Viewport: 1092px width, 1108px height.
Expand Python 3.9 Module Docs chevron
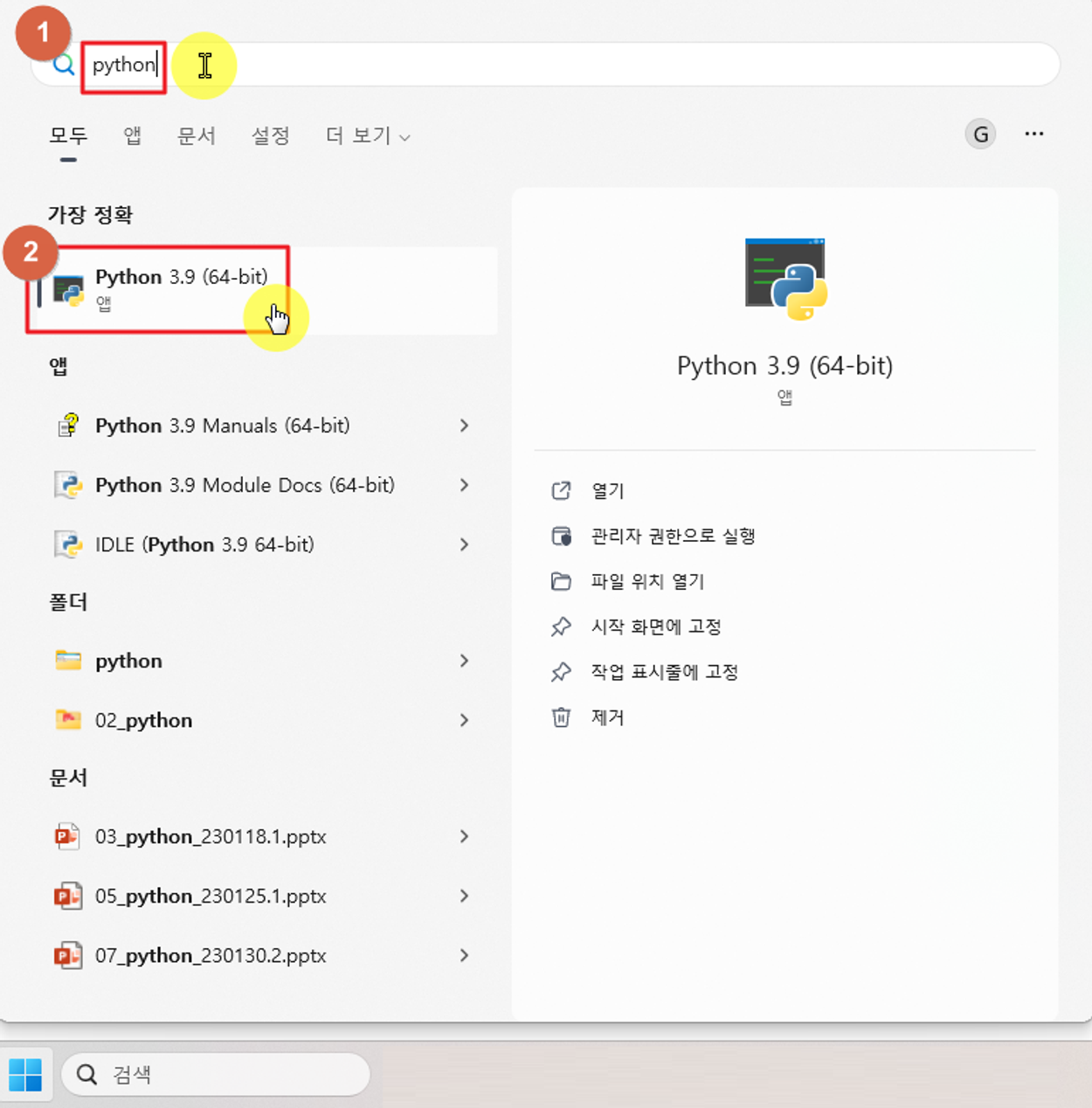pyautogui.click(x=464, y=485)
